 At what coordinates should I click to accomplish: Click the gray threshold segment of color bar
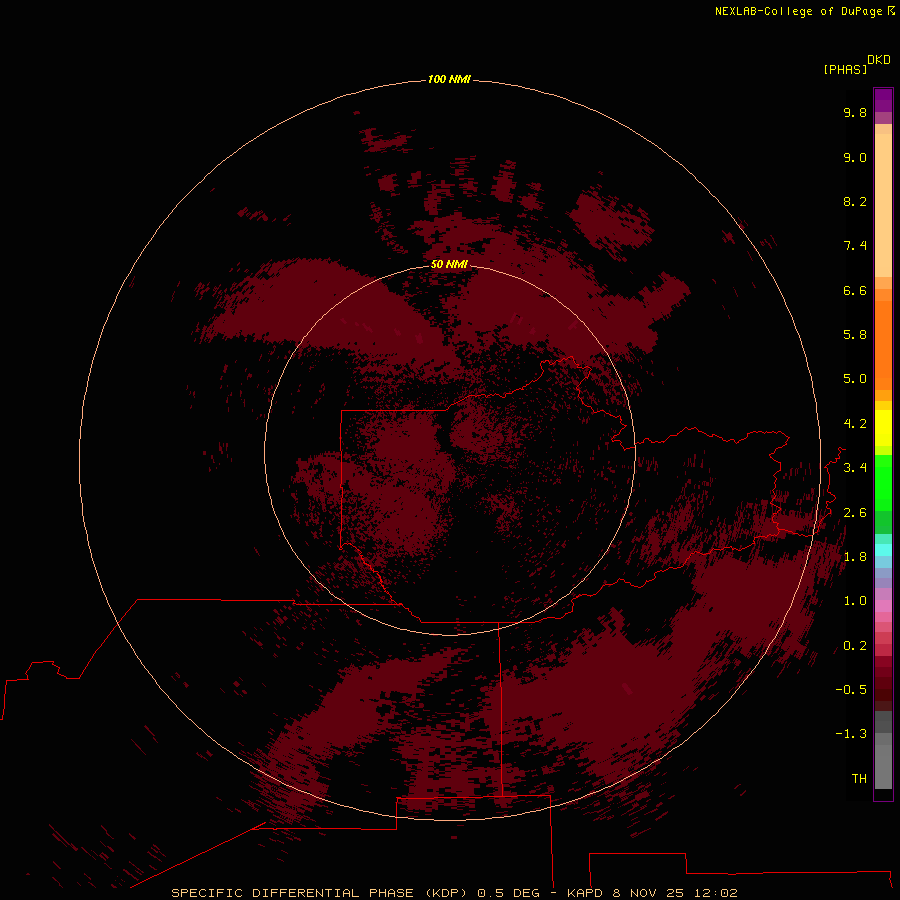[x=883, y=766]
